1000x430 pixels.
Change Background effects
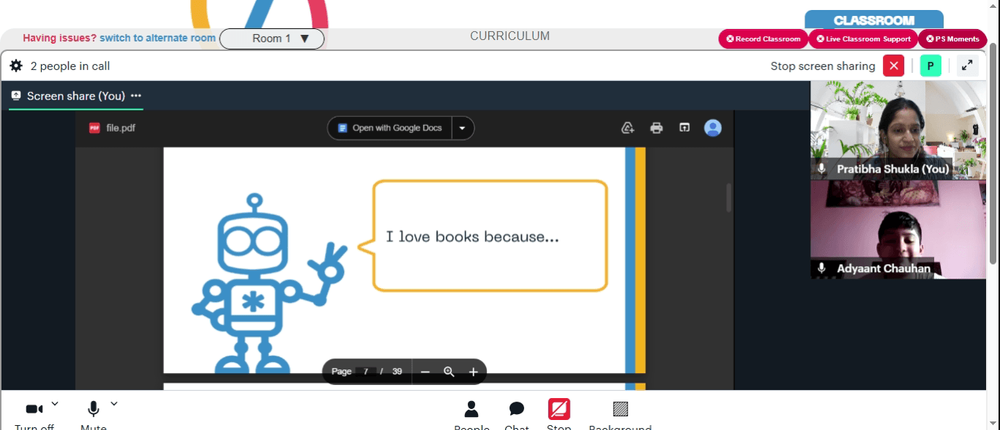pos(620,416)
